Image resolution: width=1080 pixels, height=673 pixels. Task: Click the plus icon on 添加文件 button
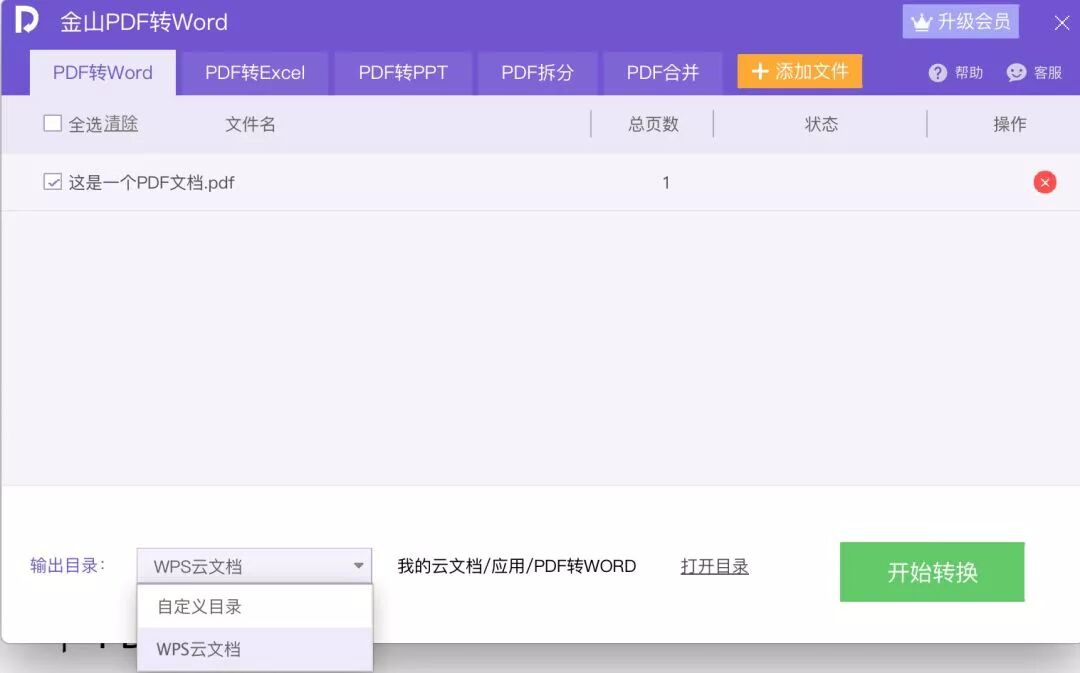761,71
